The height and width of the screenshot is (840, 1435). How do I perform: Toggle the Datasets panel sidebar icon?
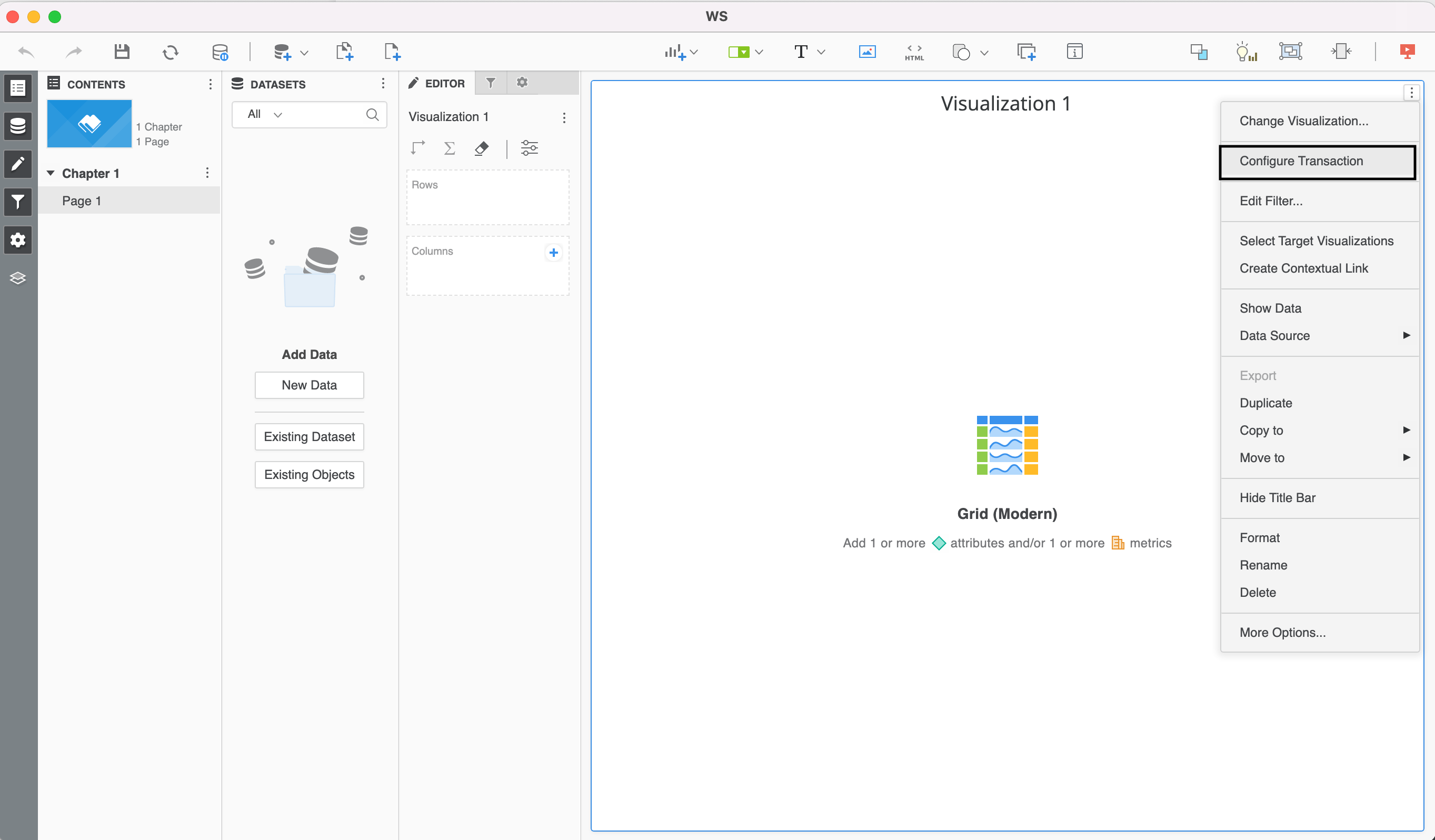point(18,126)
